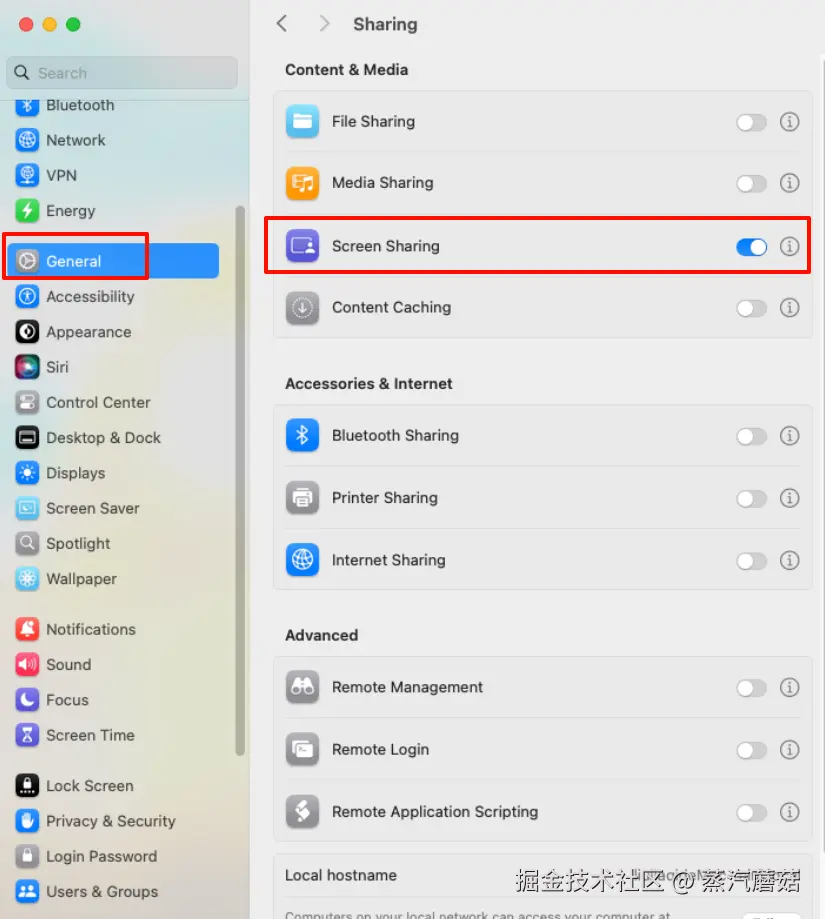825x919 pixels.
Task: Open info for Content Caching
Action: pyautogui.click(x=789, y=308)
